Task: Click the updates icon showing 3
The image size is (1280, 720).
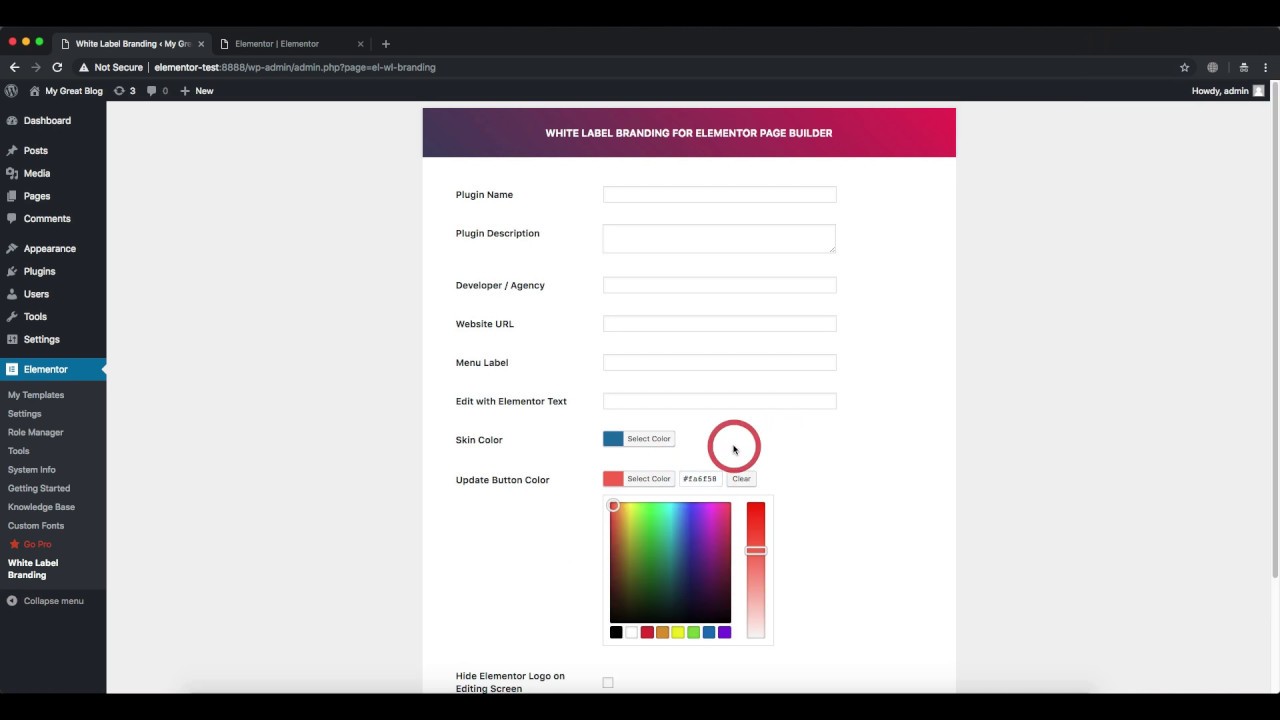Action: [x=124, y=91]
